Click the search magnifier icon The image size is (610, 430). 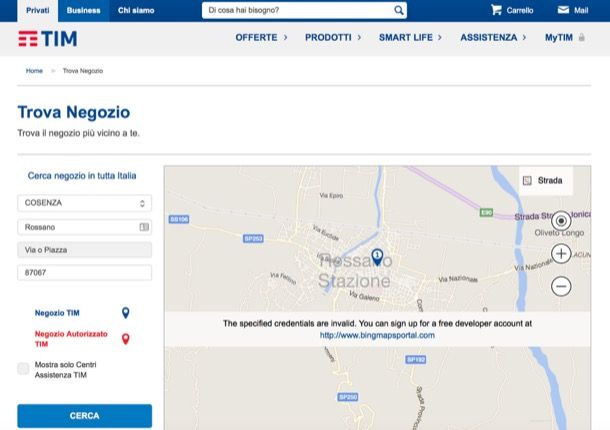(x=399, y=11)
